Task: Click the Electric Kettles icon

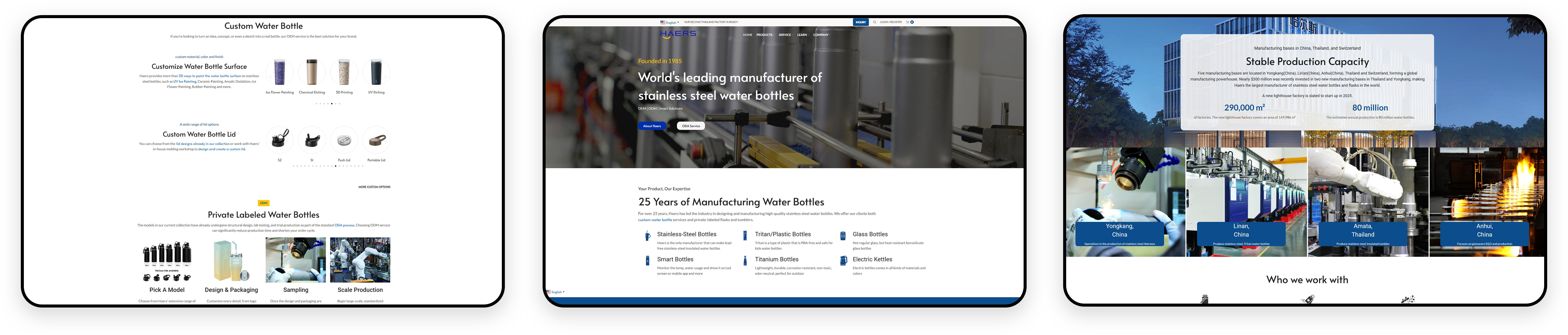Action: [843, 261]
